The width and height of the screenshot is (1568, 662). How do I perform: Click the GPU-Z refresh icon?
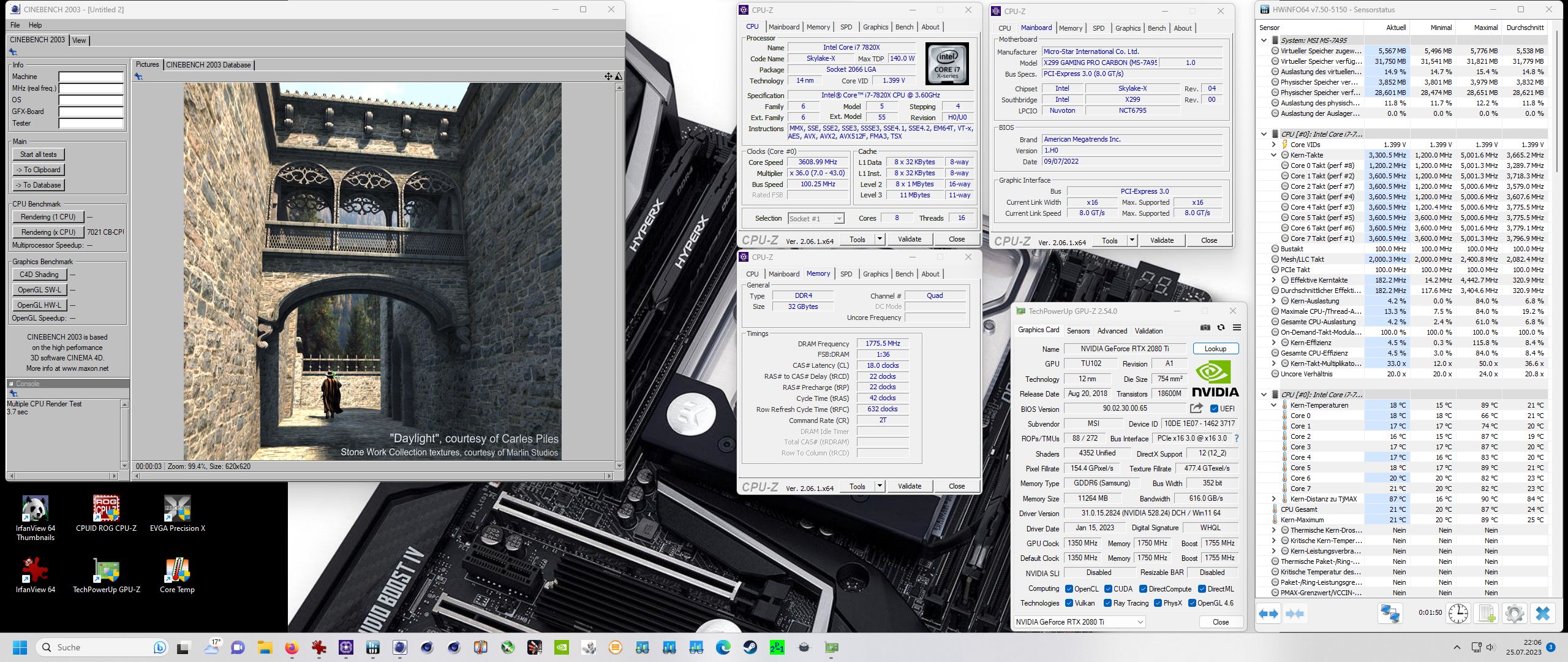coord(1221,327)
